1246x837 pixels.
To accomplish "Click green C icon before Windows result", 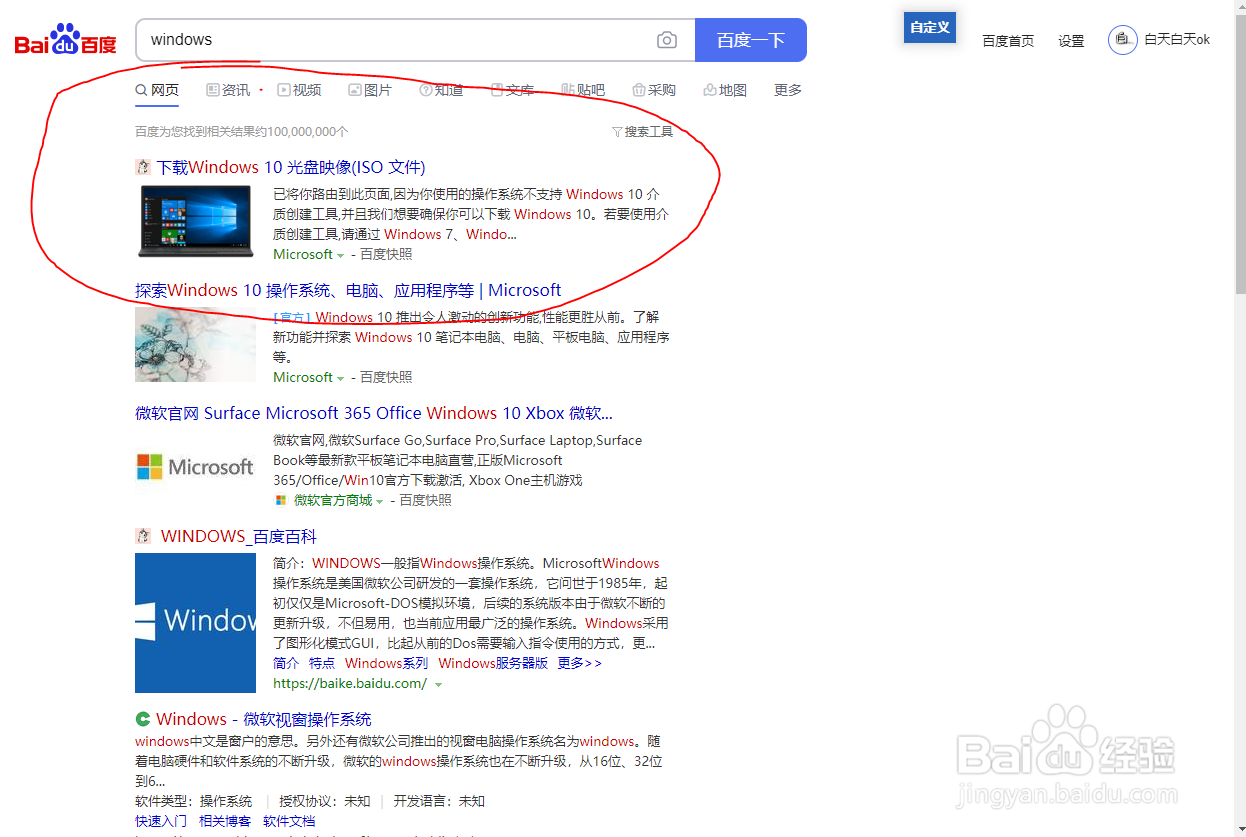I will (x=143, y=719).
